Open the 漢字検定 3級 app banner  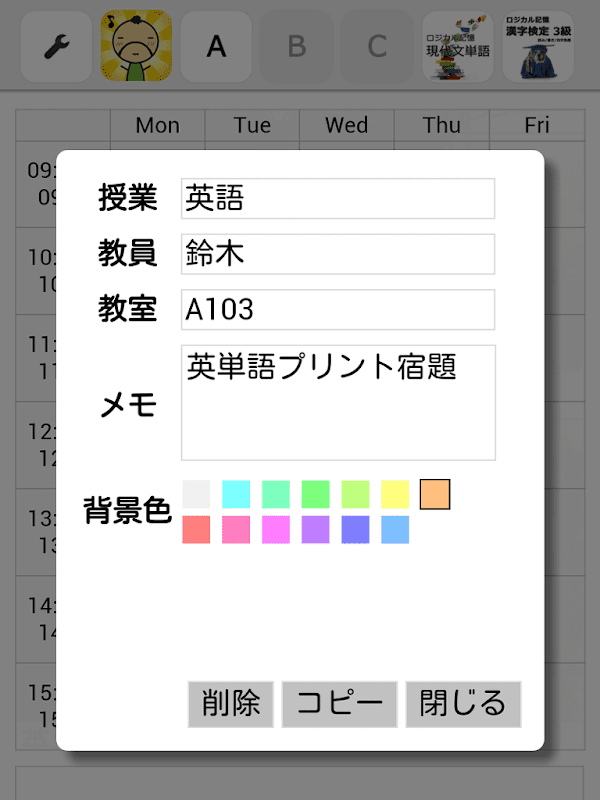[x=538, y=46]
